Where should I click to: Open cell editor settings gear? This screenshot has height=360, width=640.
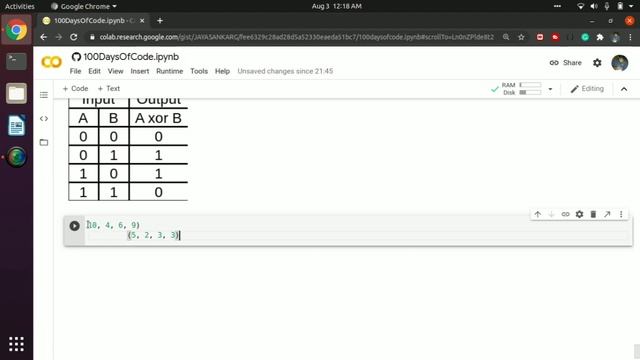point(579,214)
